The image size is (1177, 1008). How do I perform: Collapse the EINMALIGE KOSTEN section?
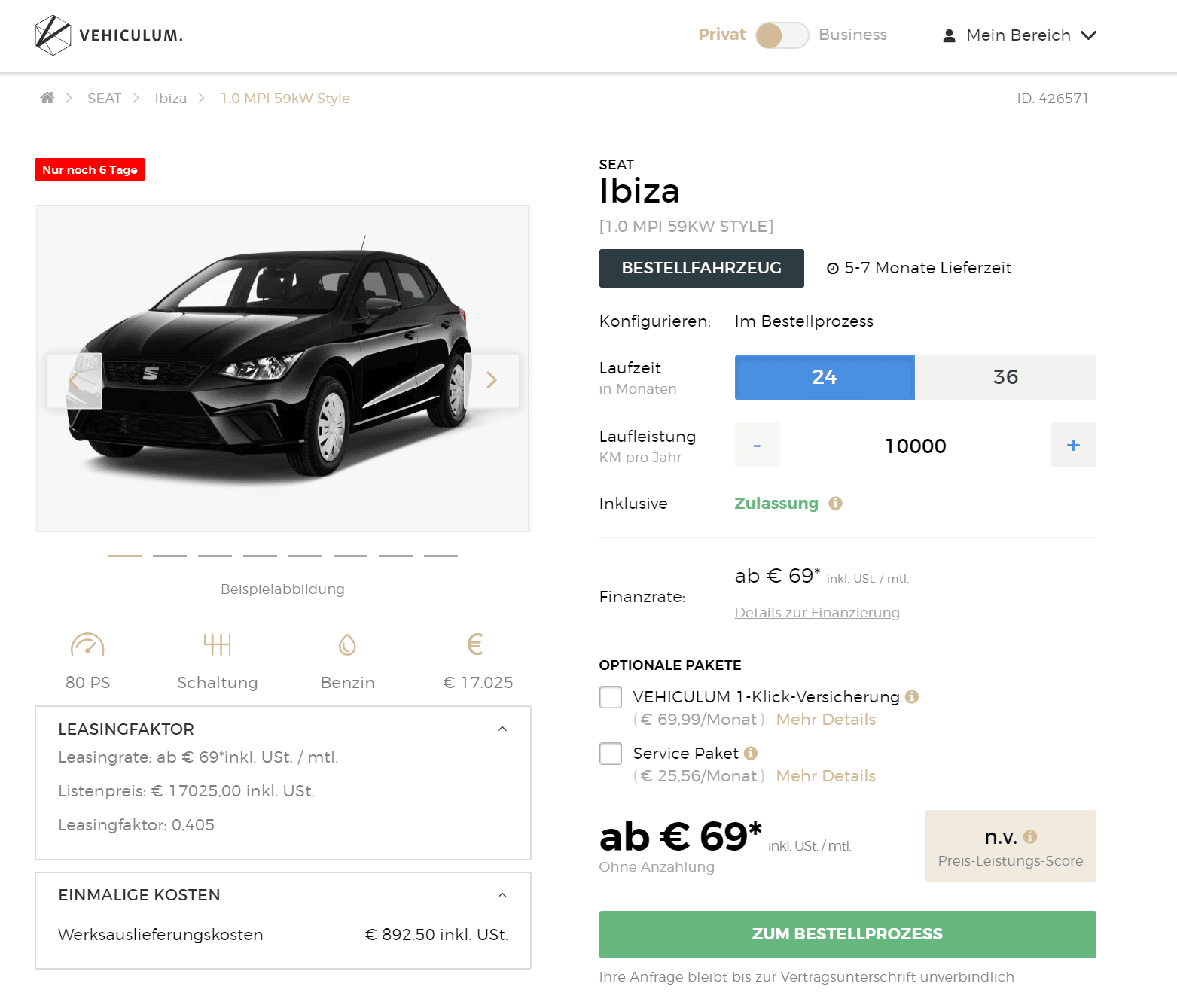tap(502, 895)
